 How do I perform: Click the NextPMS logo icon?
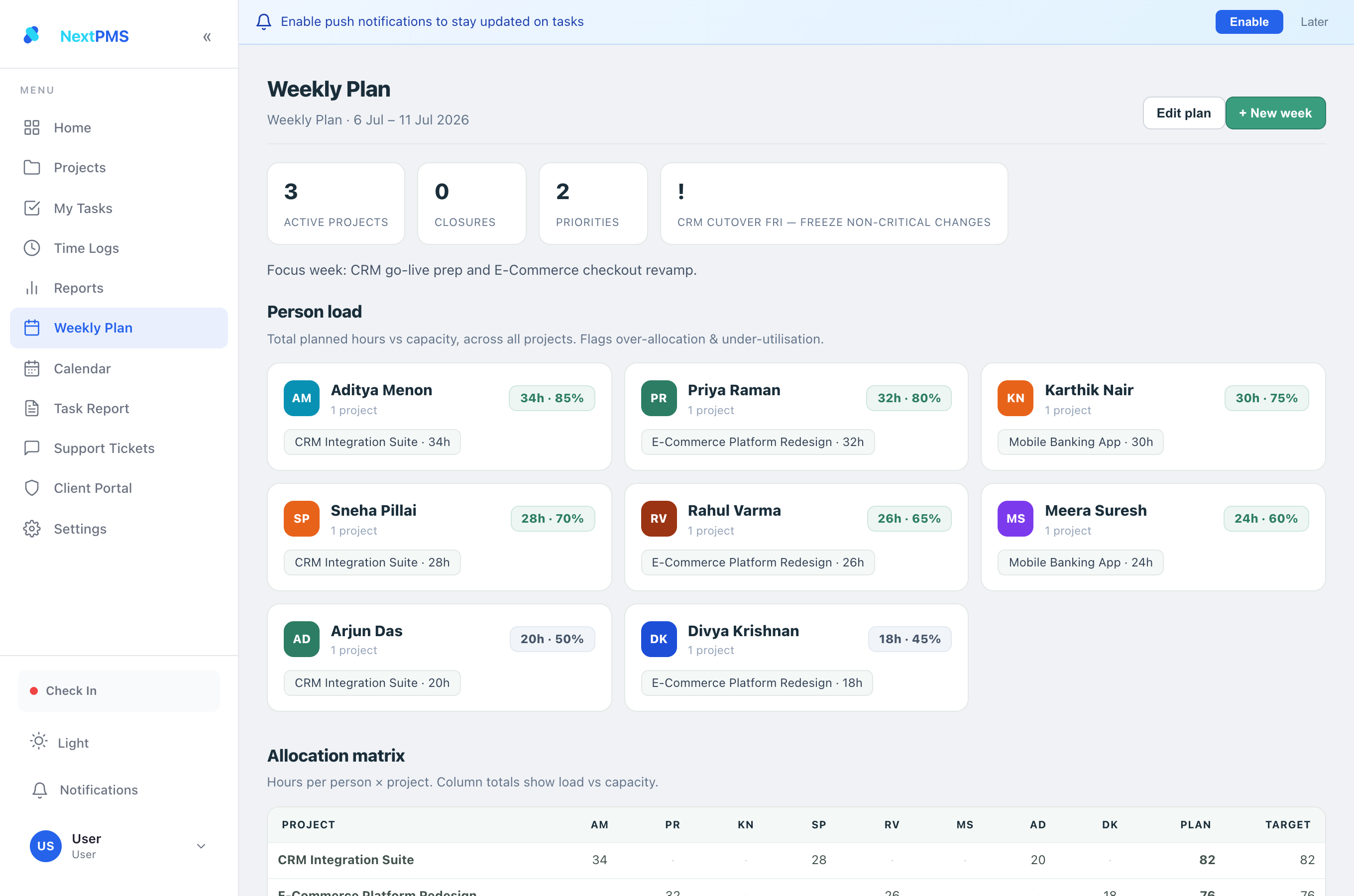coord(31,35)
